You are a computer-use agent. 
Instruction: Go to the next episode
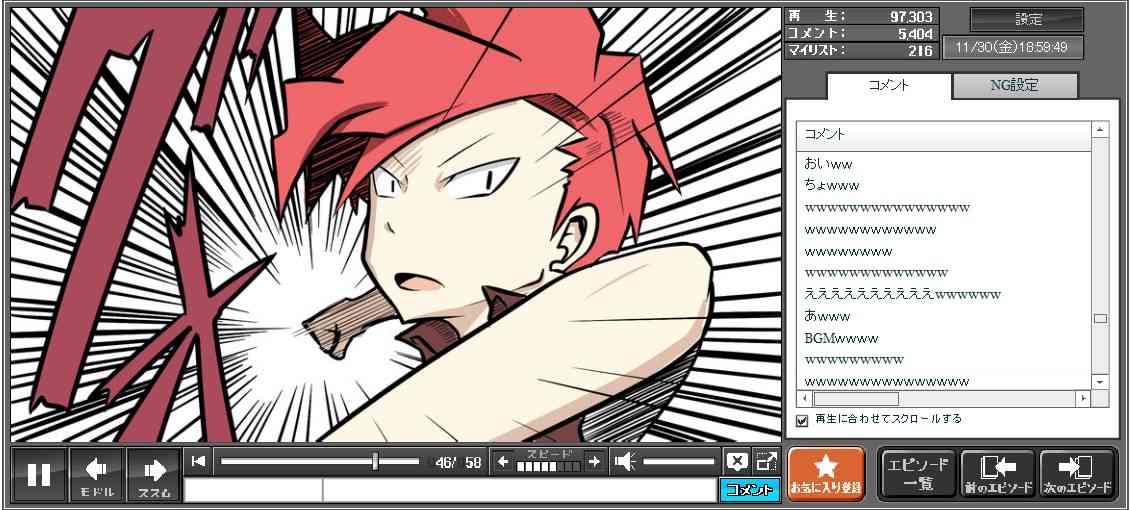point(1077,474)
